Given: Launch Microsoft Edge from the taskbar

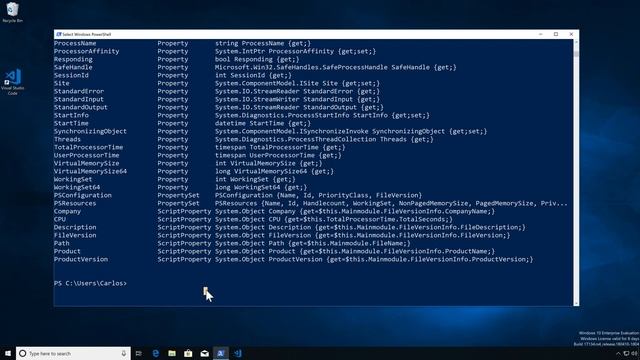Looking at the screenshot, I should (x=156, y=353).
